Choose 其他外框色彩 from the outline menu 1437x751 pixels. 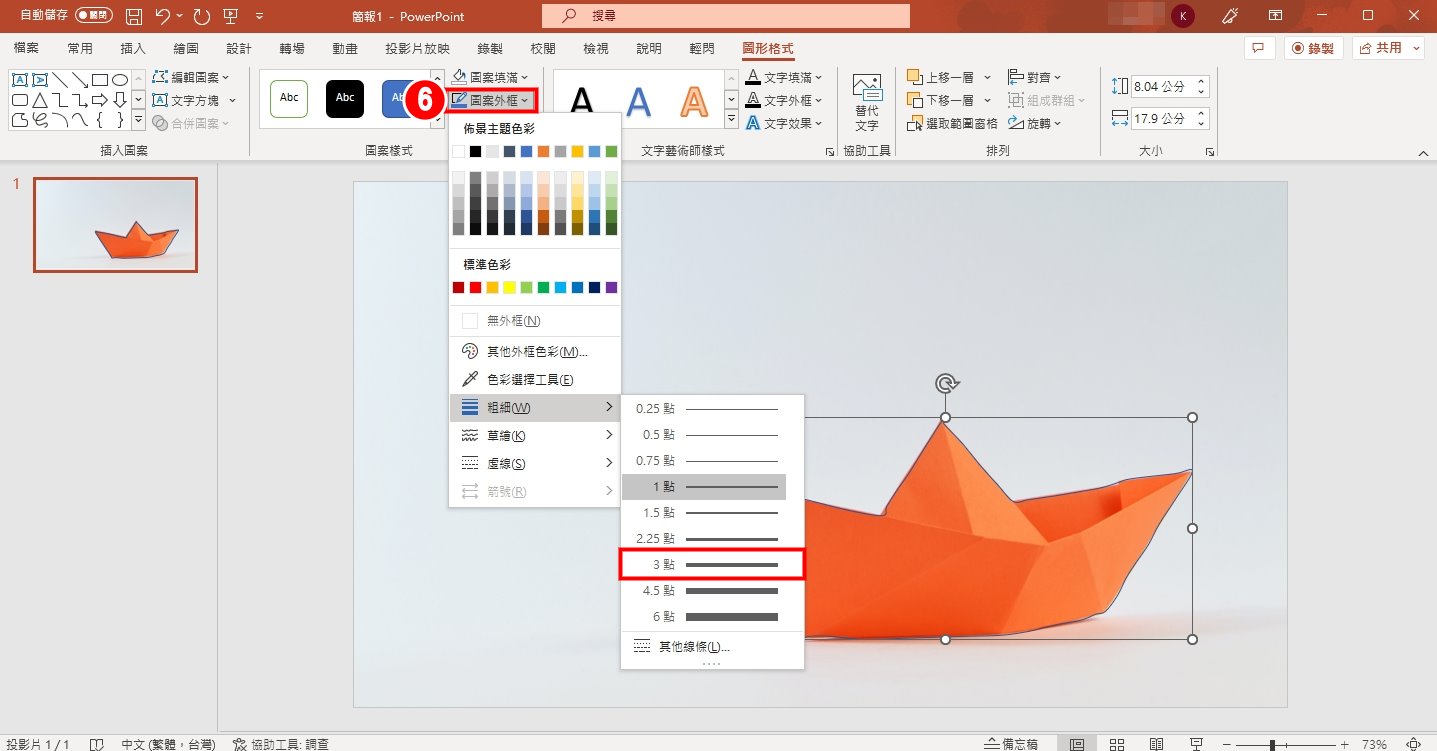(x=534, y=351)
